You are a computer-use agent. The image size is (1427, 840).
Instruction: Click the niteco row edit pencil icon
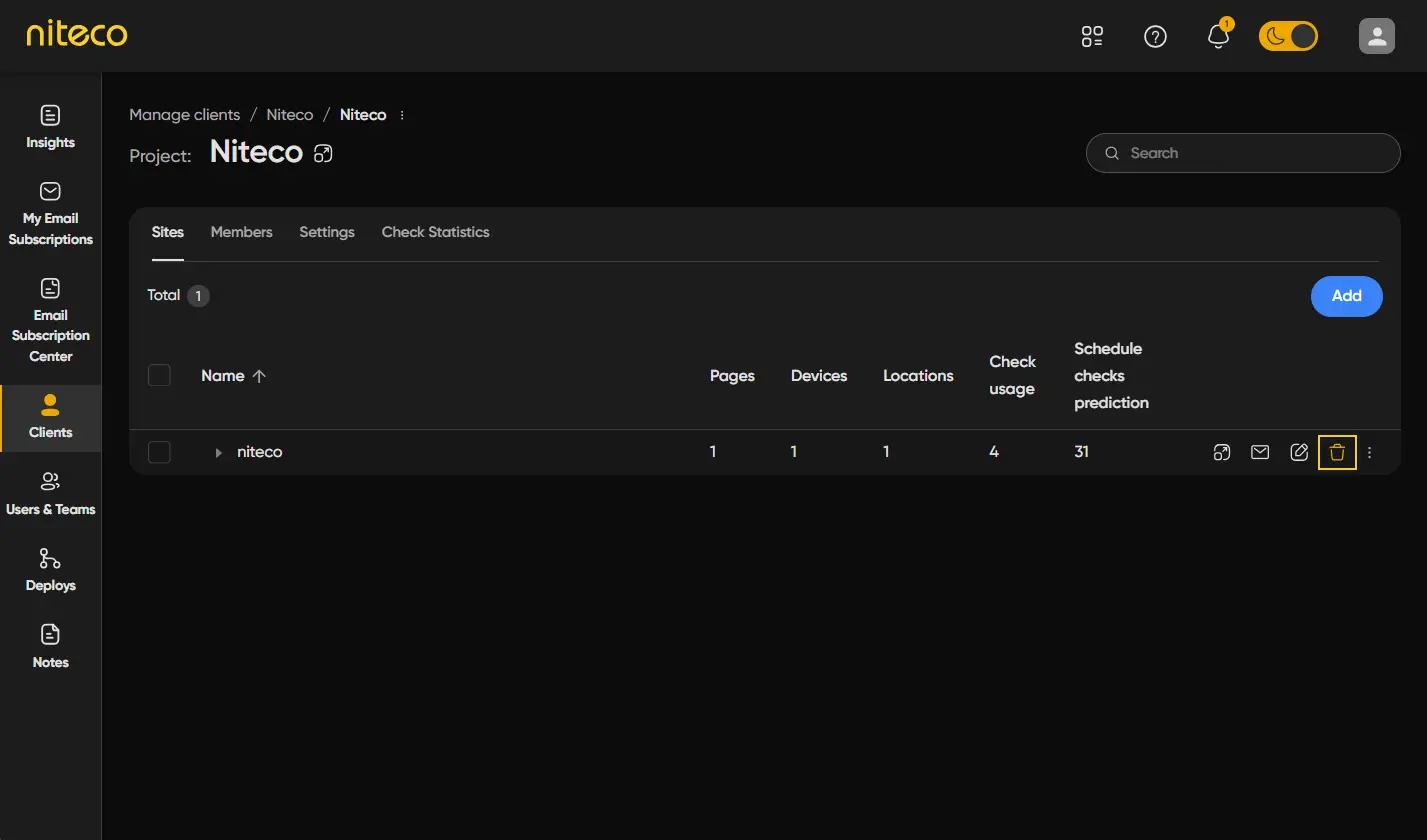point(1299,452)
